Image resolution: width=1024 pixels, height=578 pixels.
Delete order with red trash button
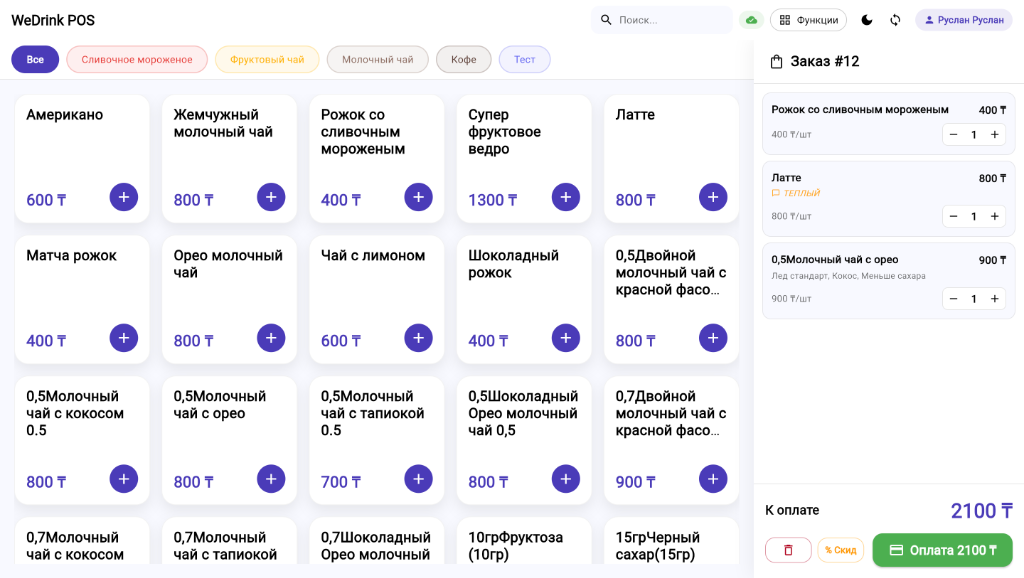click(x=788, y=550)
